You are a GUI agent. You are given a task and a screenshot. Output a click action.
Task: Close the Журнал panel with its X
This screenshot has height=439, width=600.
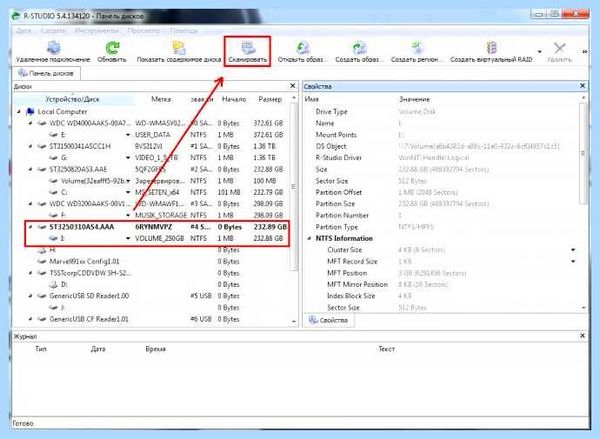pyautogui.click(x=582, y=336)
